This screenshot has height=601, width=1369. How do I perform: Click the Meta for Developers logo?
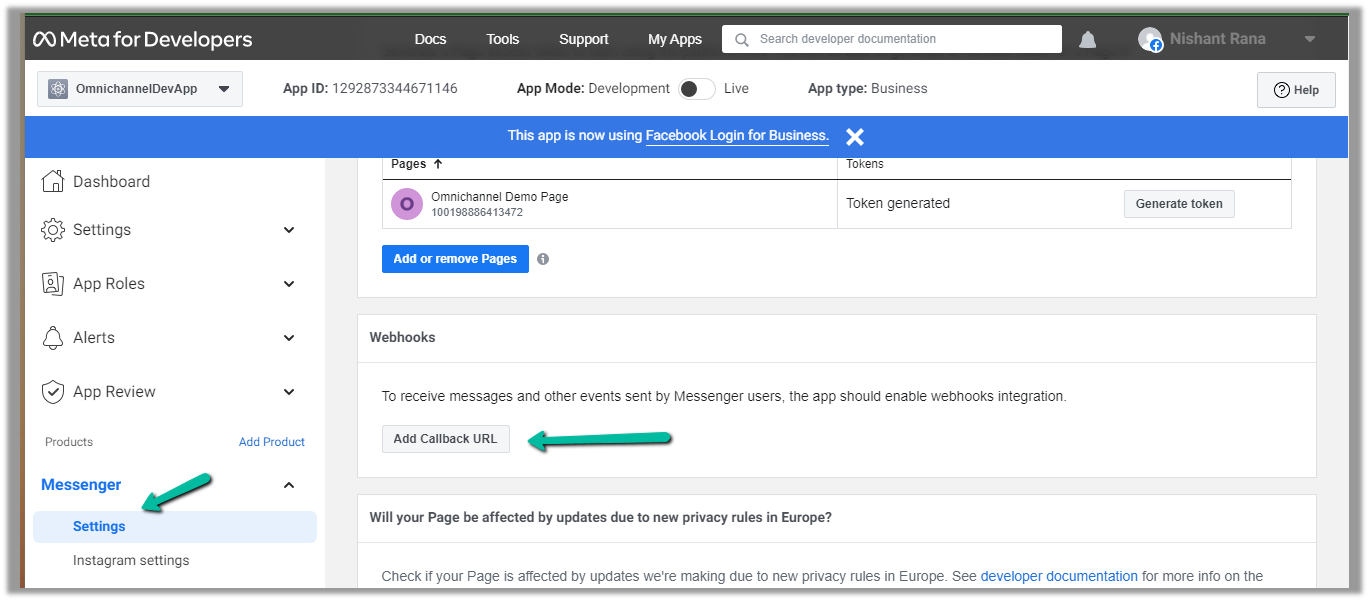[x=142, y=40]
